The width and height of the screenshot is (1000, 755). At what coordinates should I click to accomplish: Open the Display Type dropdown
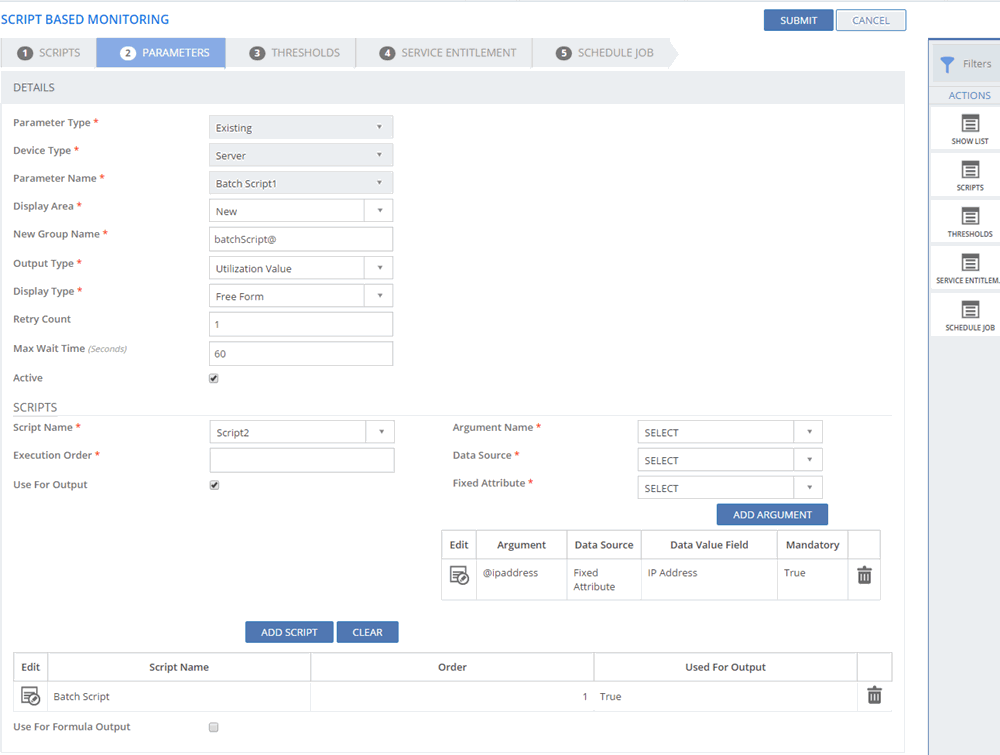click(x=301, y=296)
